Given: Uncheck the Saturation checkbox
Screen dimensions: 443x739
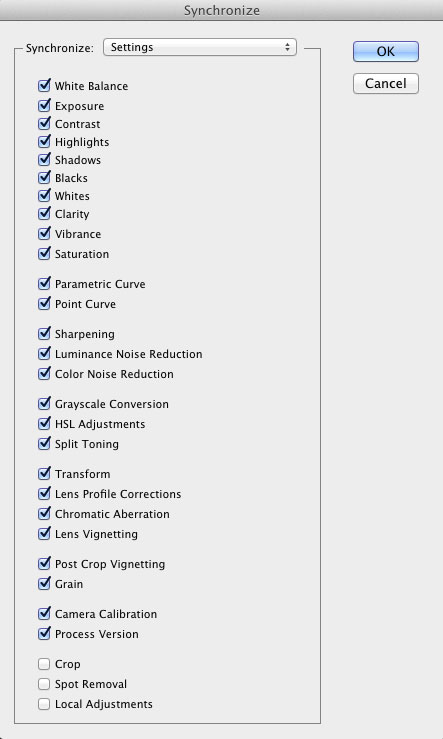Looking at the screenshot, I should tap(44, 254).
